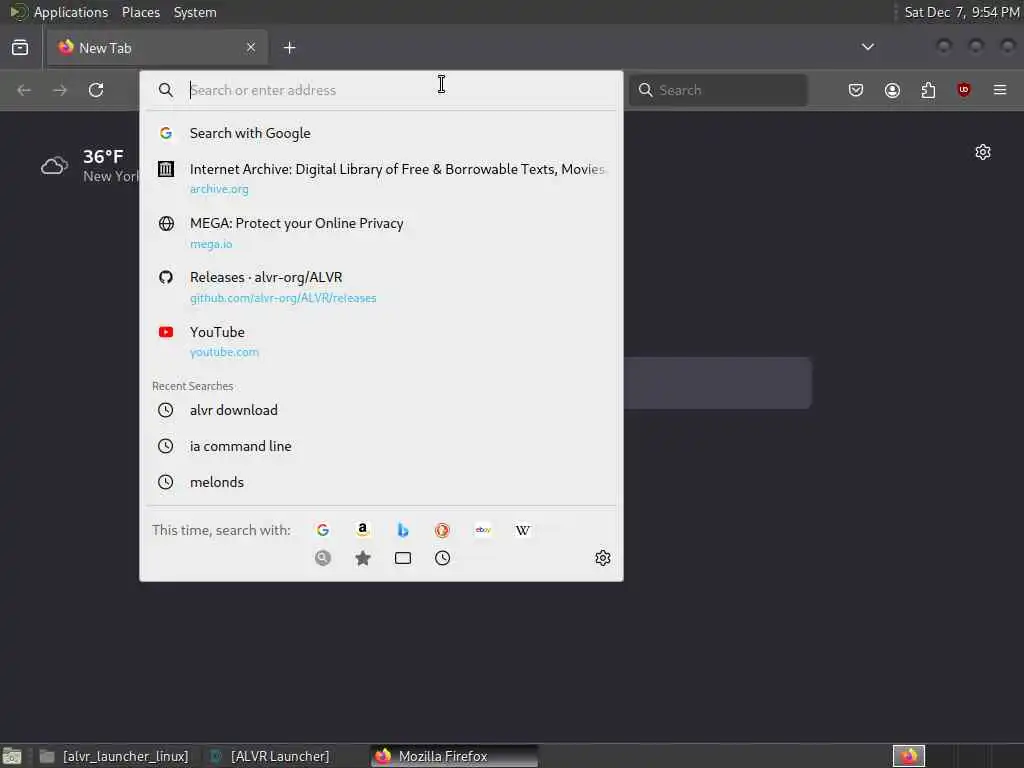Search history with the clock icon
Screen dimensions: 1024x768
pos(442,558)
